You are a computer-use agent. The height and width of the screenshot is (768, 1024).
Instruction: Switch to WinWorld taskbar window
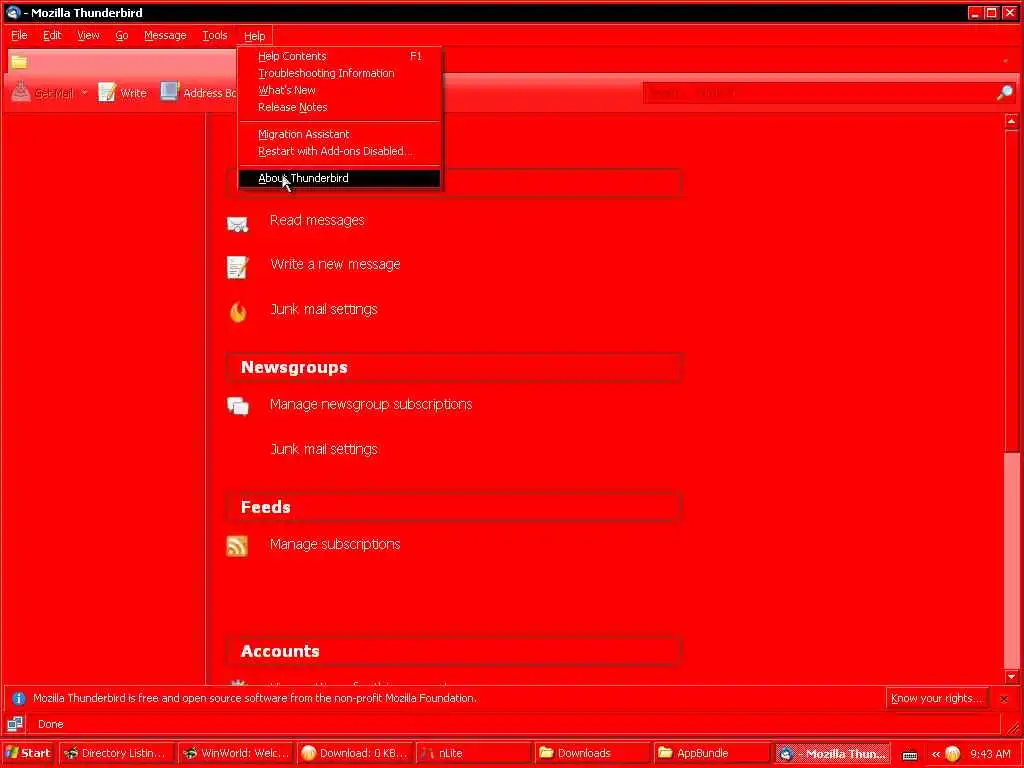(x=236, y=753)
